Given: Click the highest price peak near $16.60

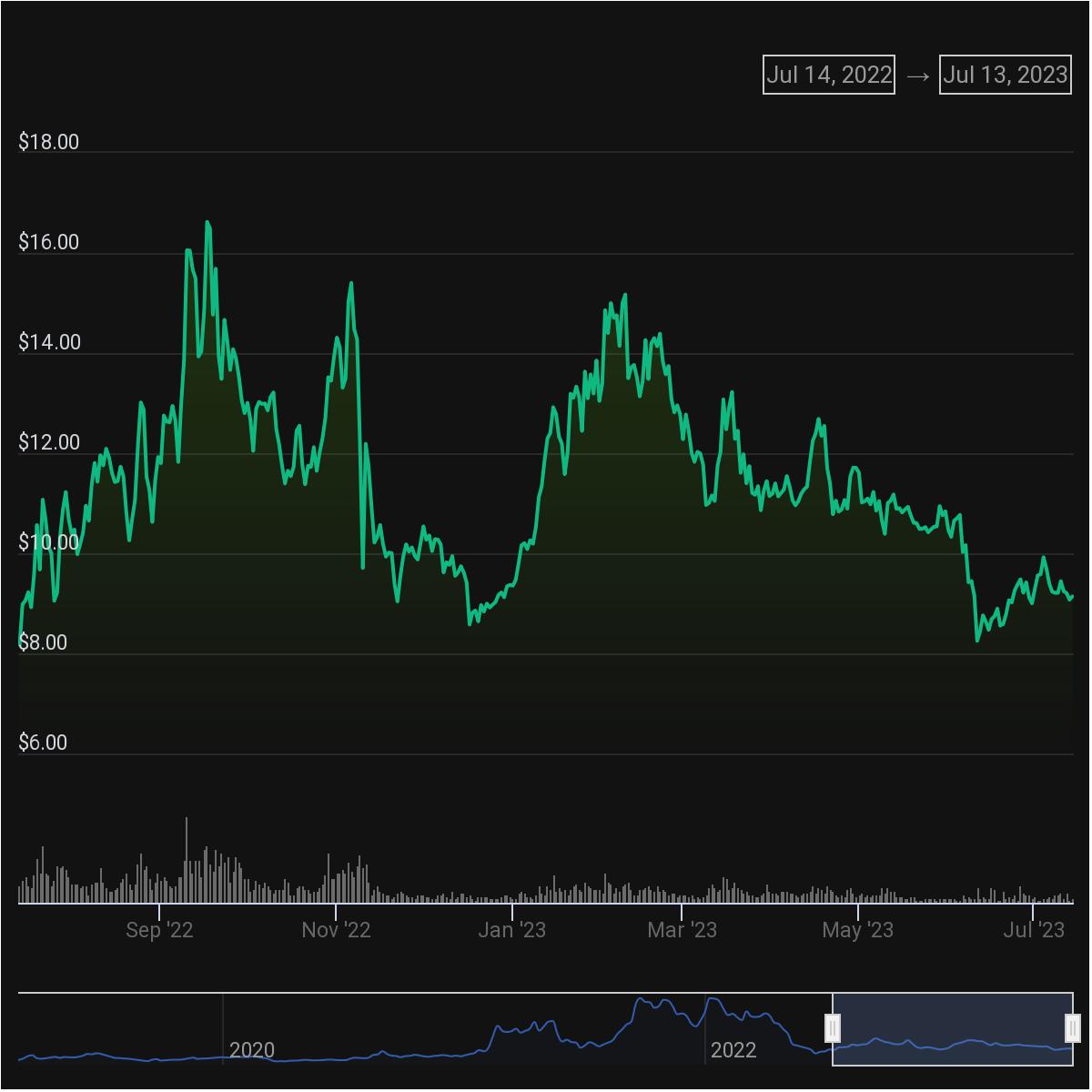Looking at the screenshot, I should coord(207,222).
